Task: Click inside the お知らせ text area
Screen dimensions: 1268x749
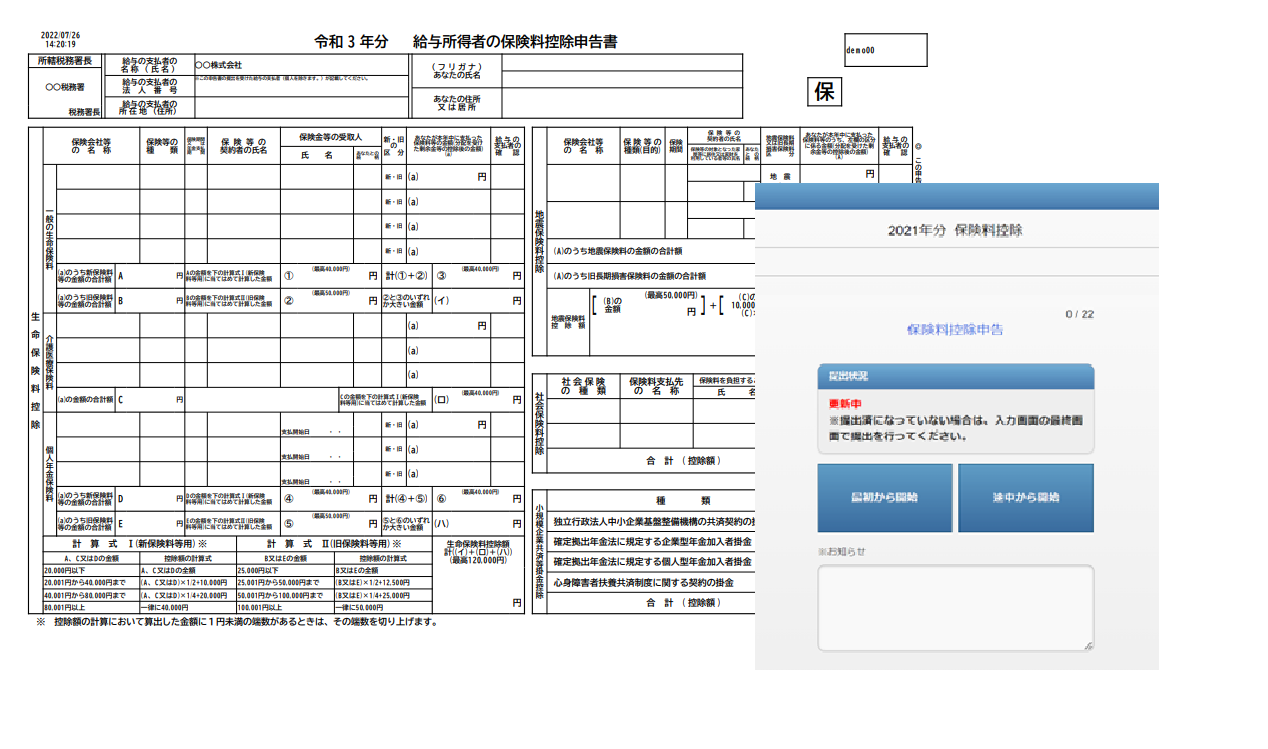Action: point(955,608)
